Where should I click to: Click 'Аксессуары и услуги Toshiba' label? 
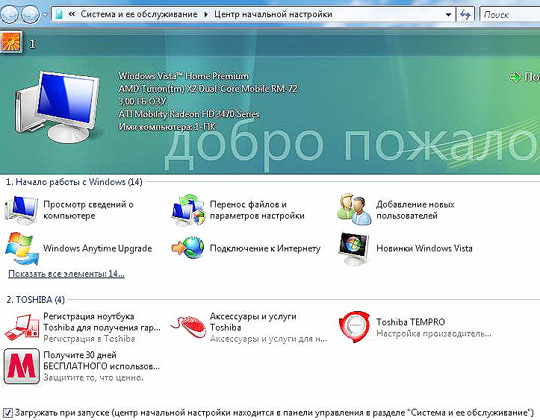point(253,322)
